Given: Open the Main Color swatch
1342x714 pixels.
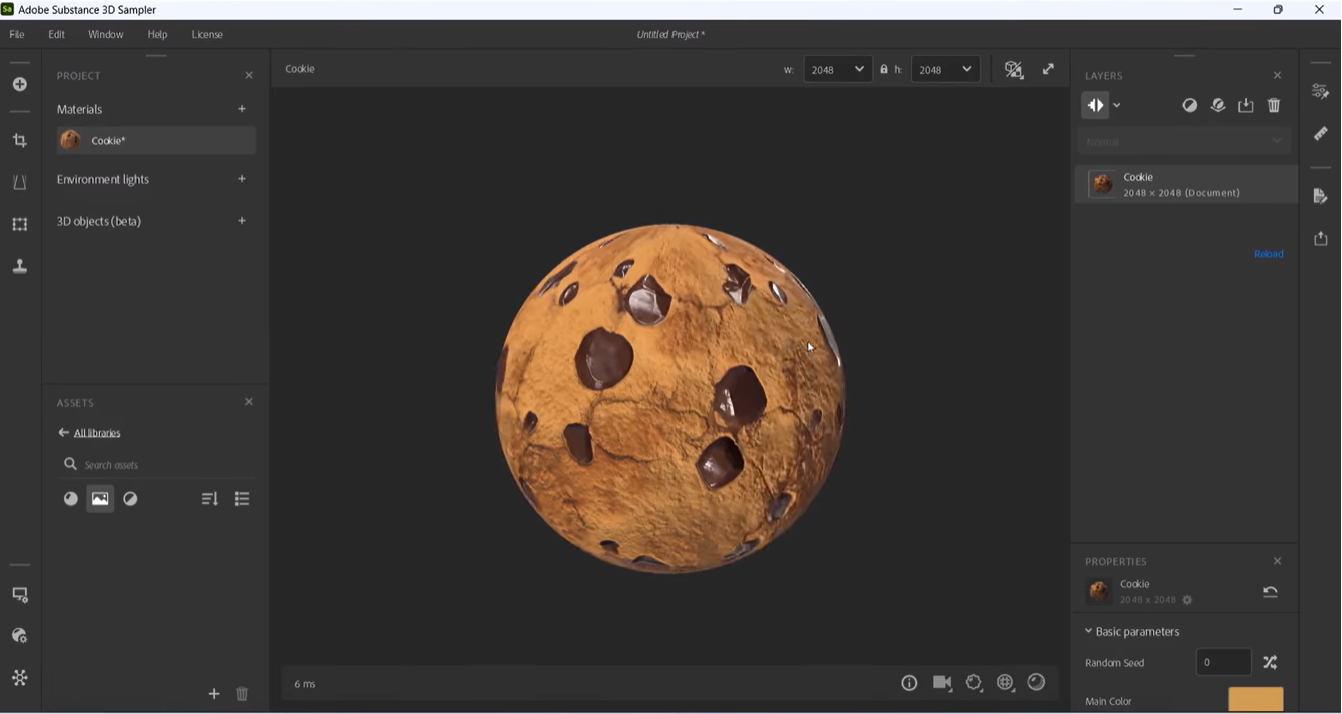Looking at the screenshot, I should tap(1255, 700).
